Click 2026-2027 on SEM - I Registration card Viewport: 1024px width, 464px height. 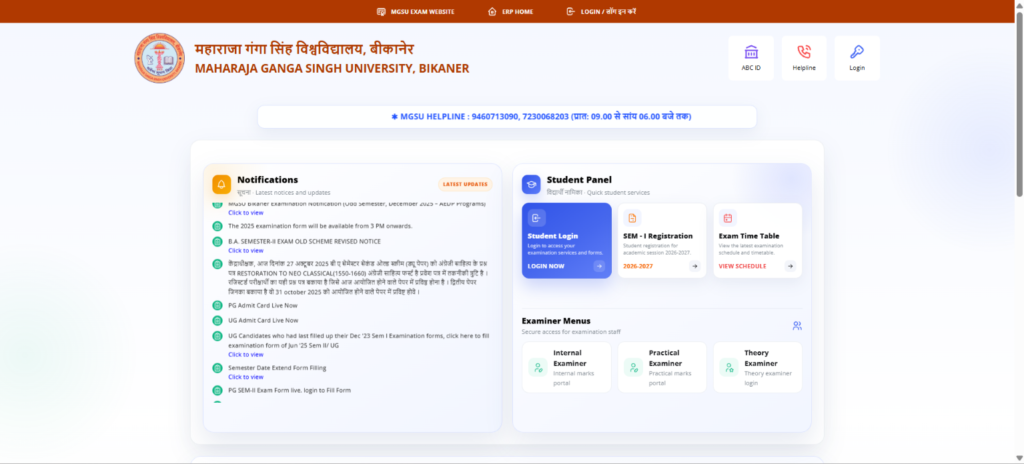pyautogui.click(x=638, y=266)
